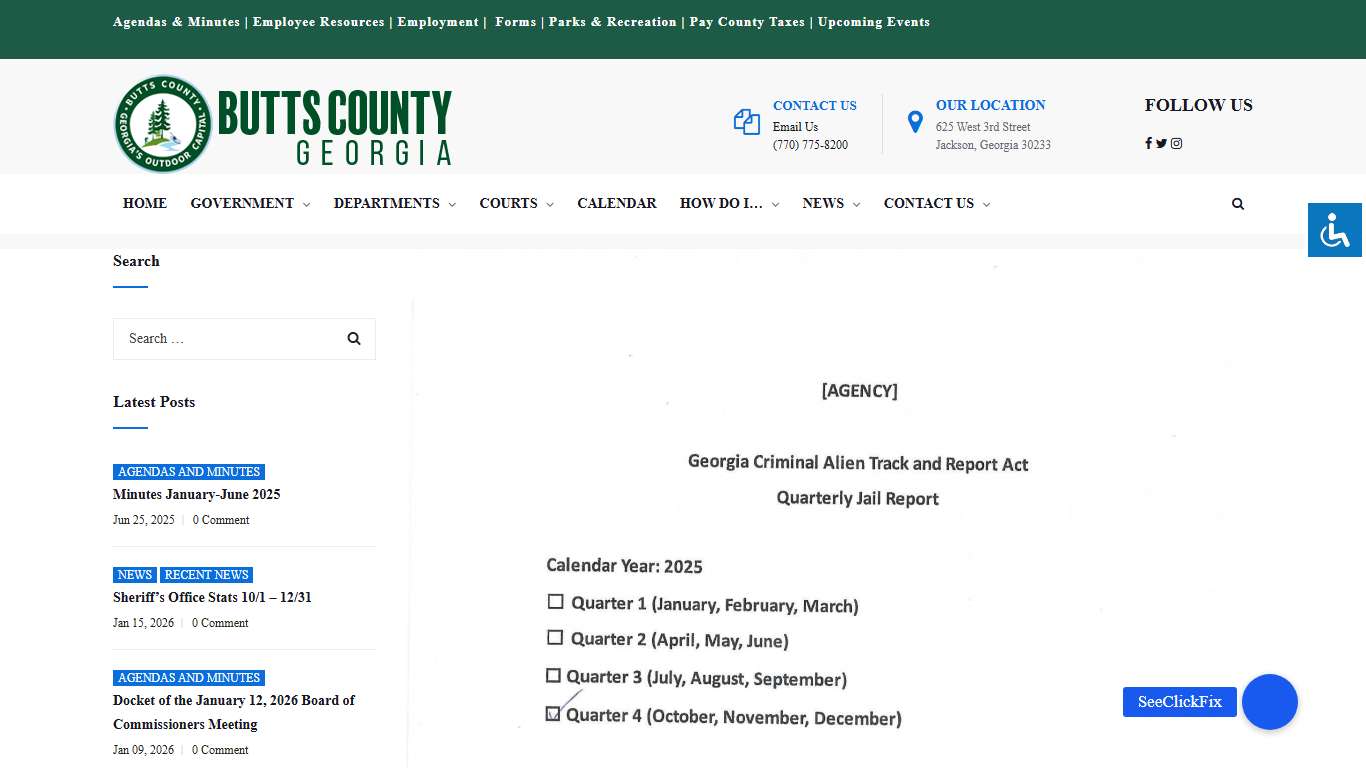Go to the CALENDAR menu item
The image size is (1366, 768).
(x=617, y=203)
